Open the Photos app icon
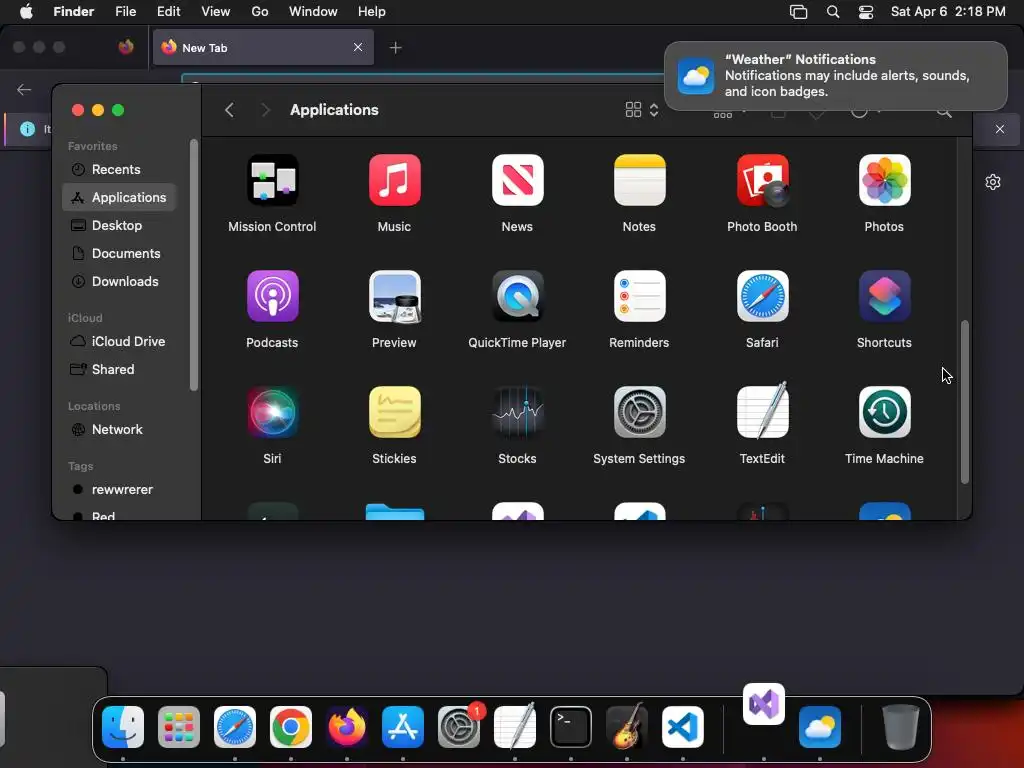This screenshot has width=1024, height=768. tap(884, 180)
